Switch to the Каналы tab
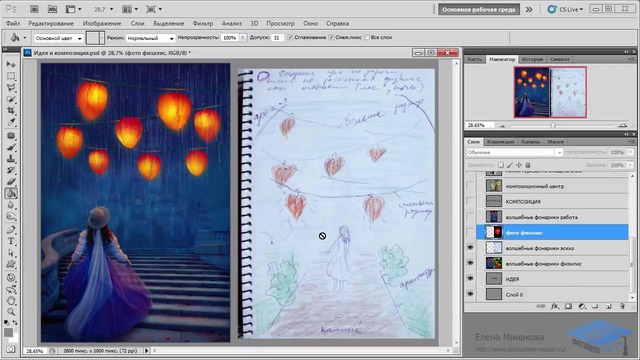The width and height of the screenshot is (640, 360). (531, 142)
